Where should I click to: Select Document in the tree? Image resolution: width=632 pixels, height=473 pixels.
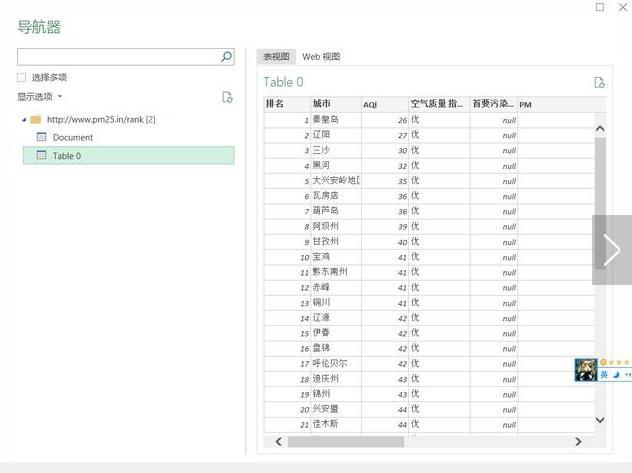(x=73, y=137)
